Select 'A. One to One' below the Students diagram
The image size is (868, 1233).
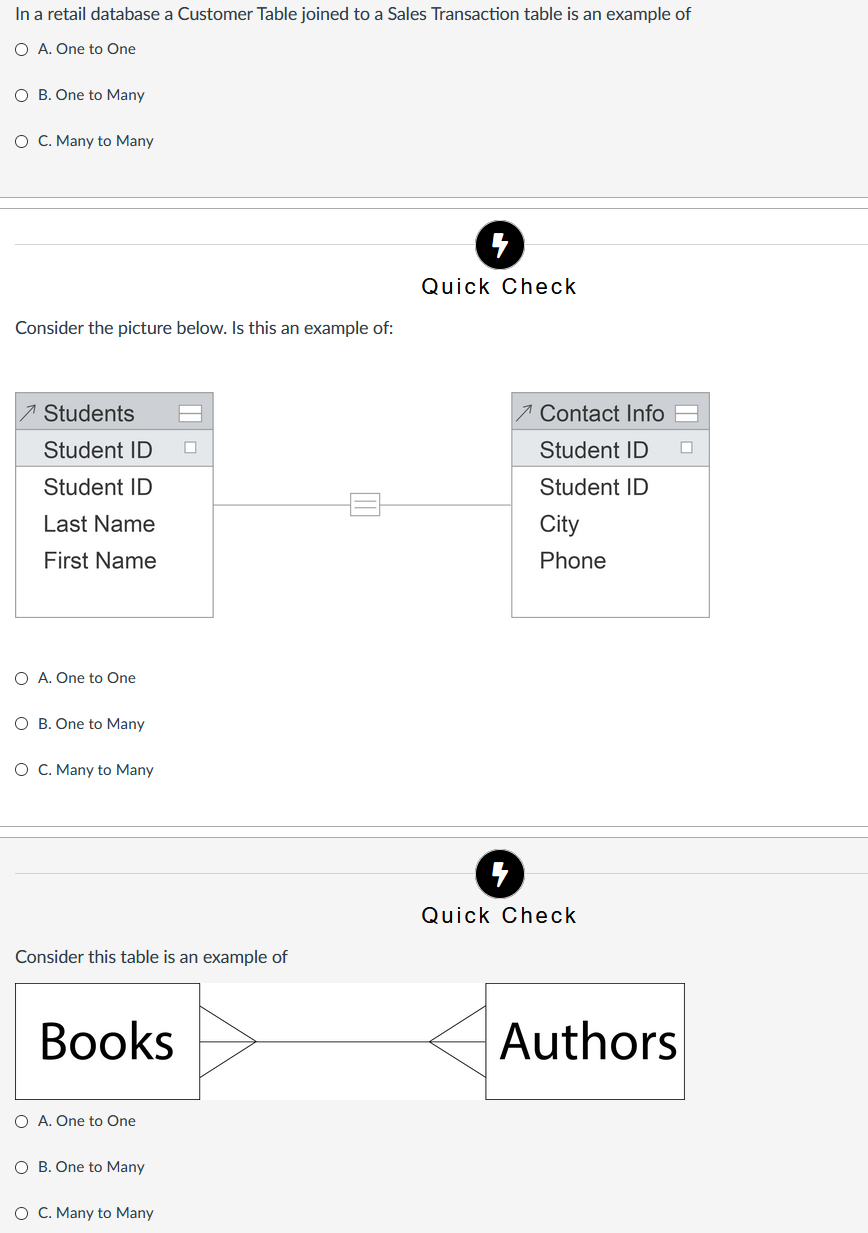pyautogui.click(x=21, y=678)
